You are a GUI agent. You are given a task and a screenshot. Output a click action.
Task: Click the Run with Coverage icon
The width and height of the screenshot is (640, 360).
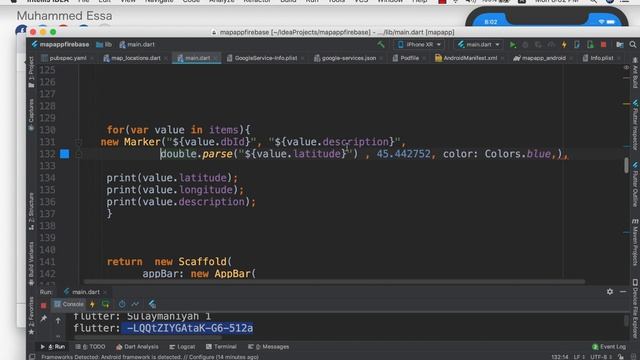[x=538, y=44]
